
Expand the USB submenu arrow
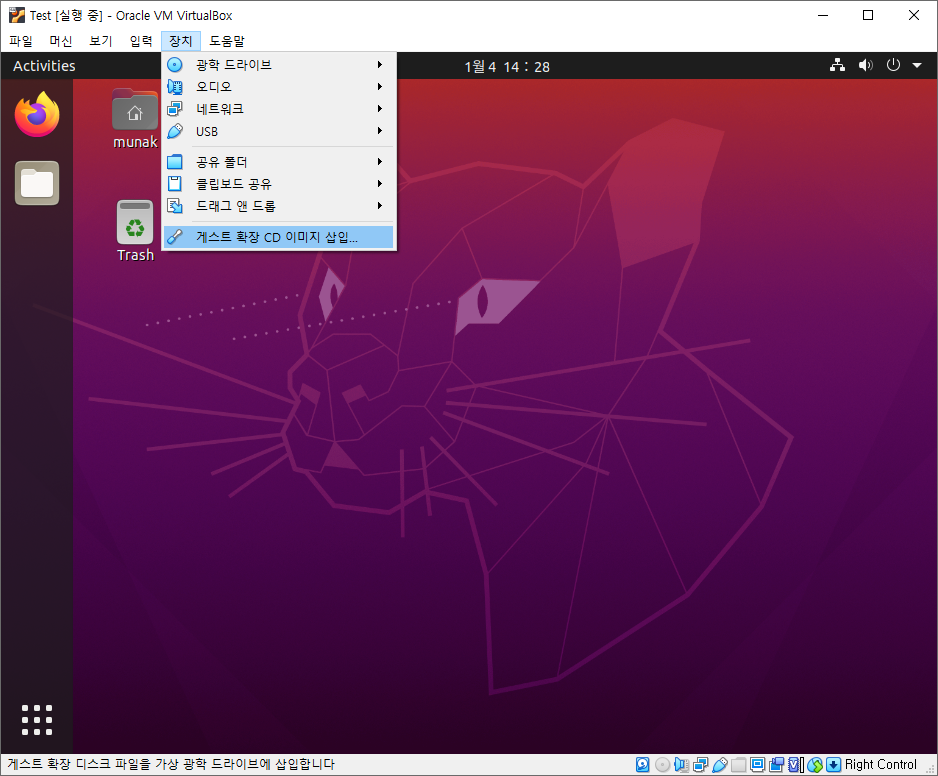[x=380, y=131]
